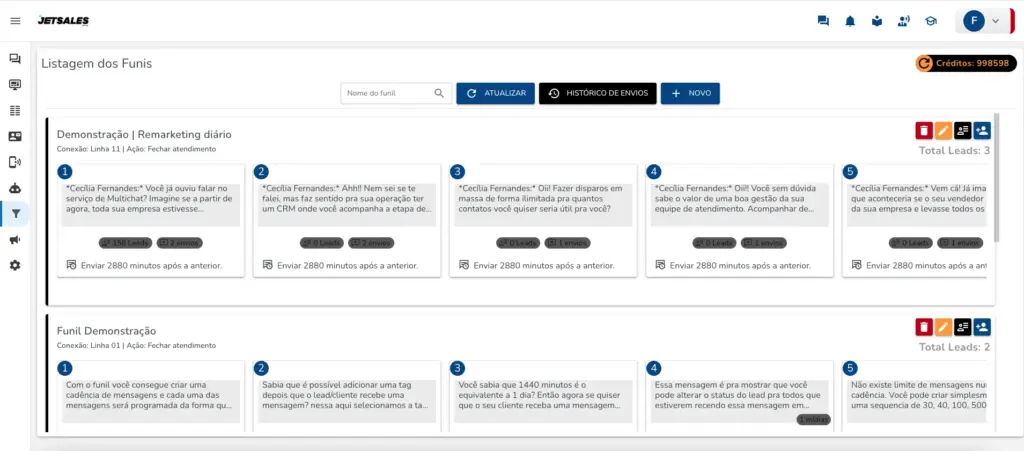Open the contact card icon in sidebar
The height and width of the screenshot is (451, 1024).
click(15, 136)
